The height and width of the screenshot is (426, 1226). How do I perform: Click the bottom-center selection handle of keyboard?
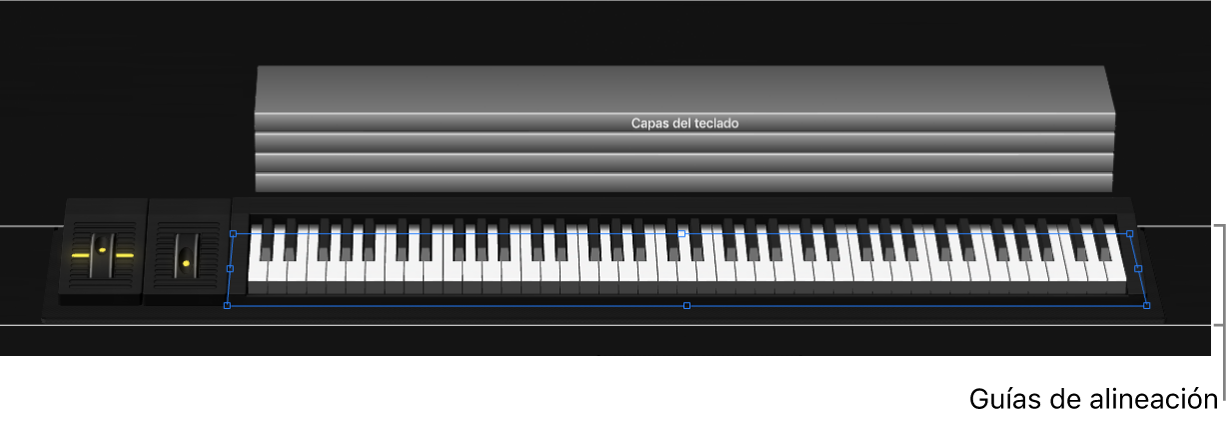coord(686,305)
